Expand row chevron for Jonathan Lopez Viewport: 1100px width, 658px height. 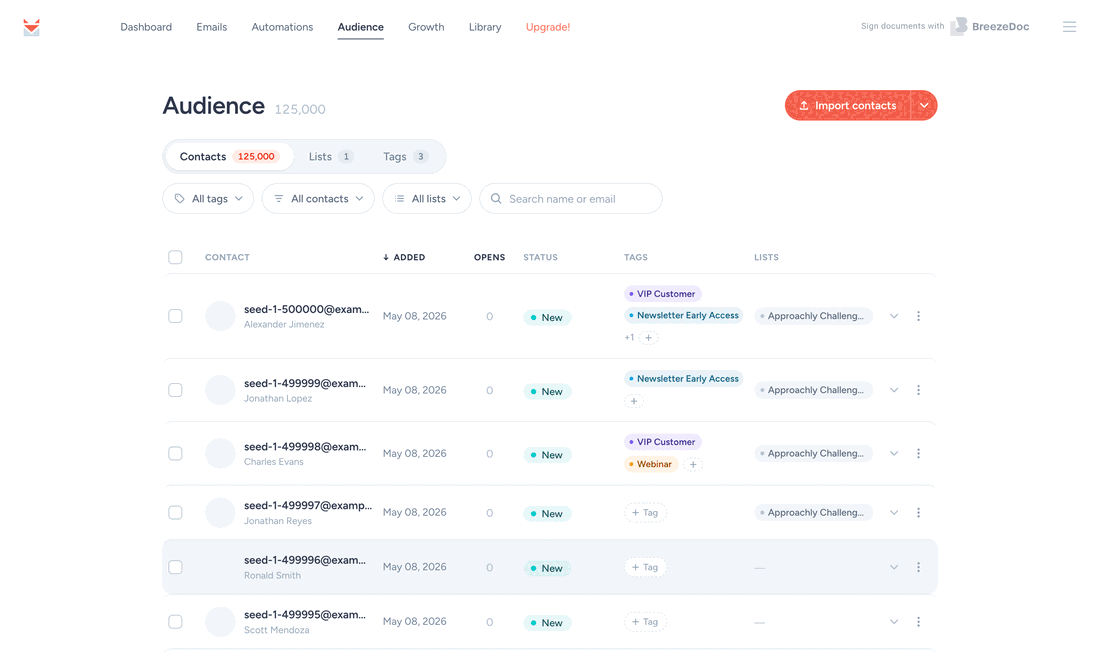(894, 391)
